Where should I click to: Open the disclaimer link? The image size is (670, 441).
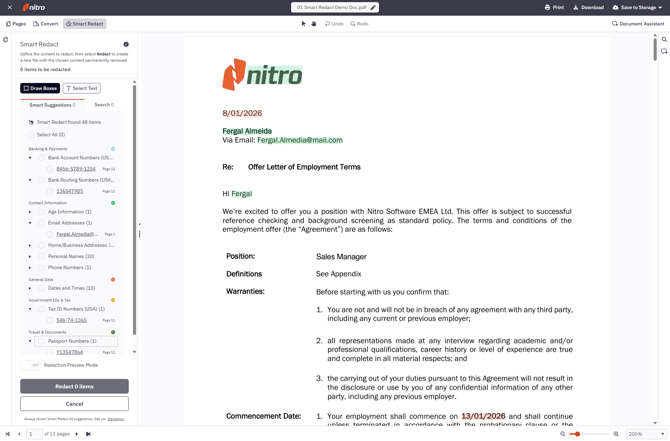115,419
